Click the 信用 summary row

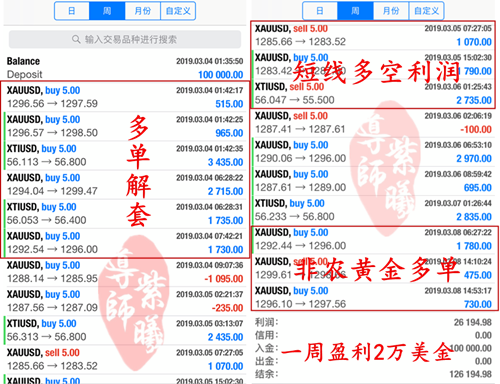coord(373,335)
